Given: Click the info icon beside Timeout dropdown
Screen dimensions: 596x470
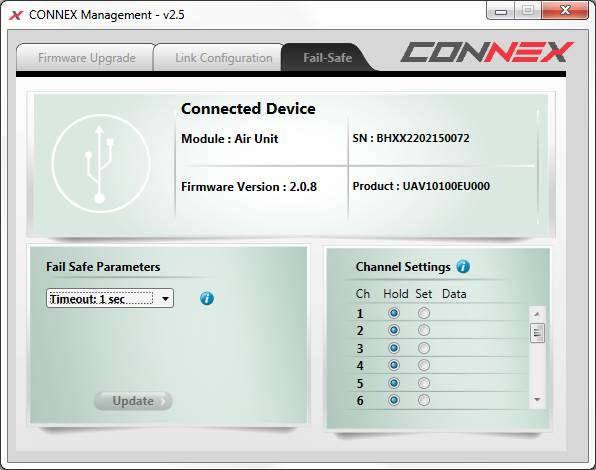Looking at the screenshot, I should [x=207, y=298].
